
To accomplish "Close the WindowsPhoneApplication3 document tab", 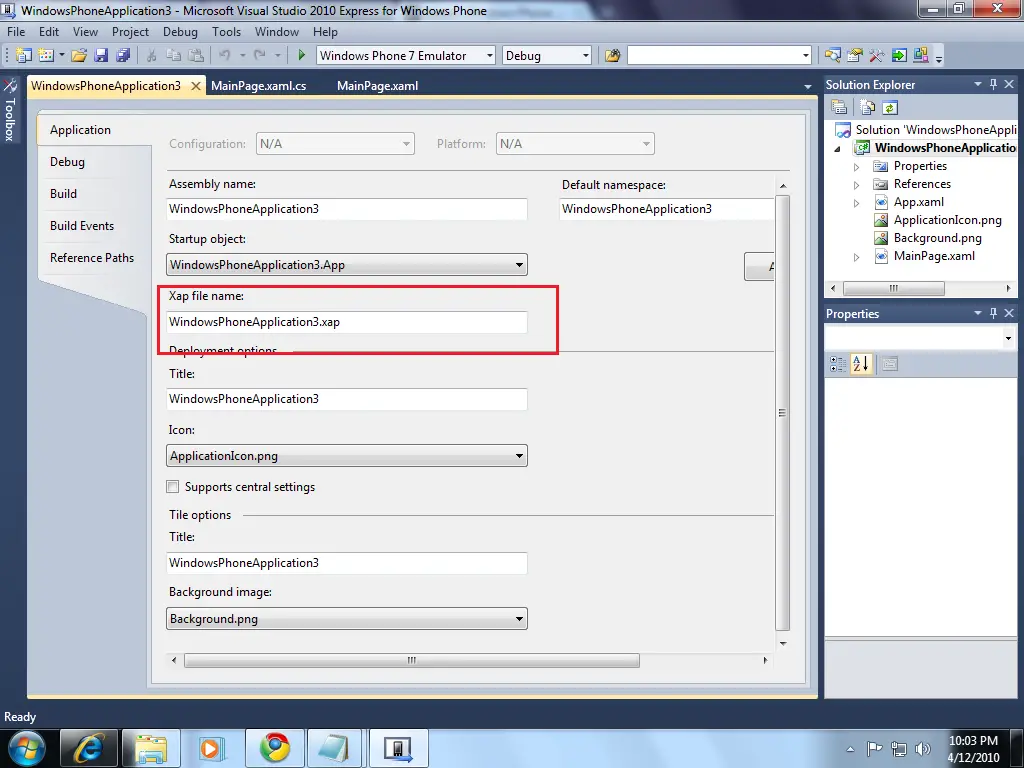I will pyautogui.click(x=196, y=86).
